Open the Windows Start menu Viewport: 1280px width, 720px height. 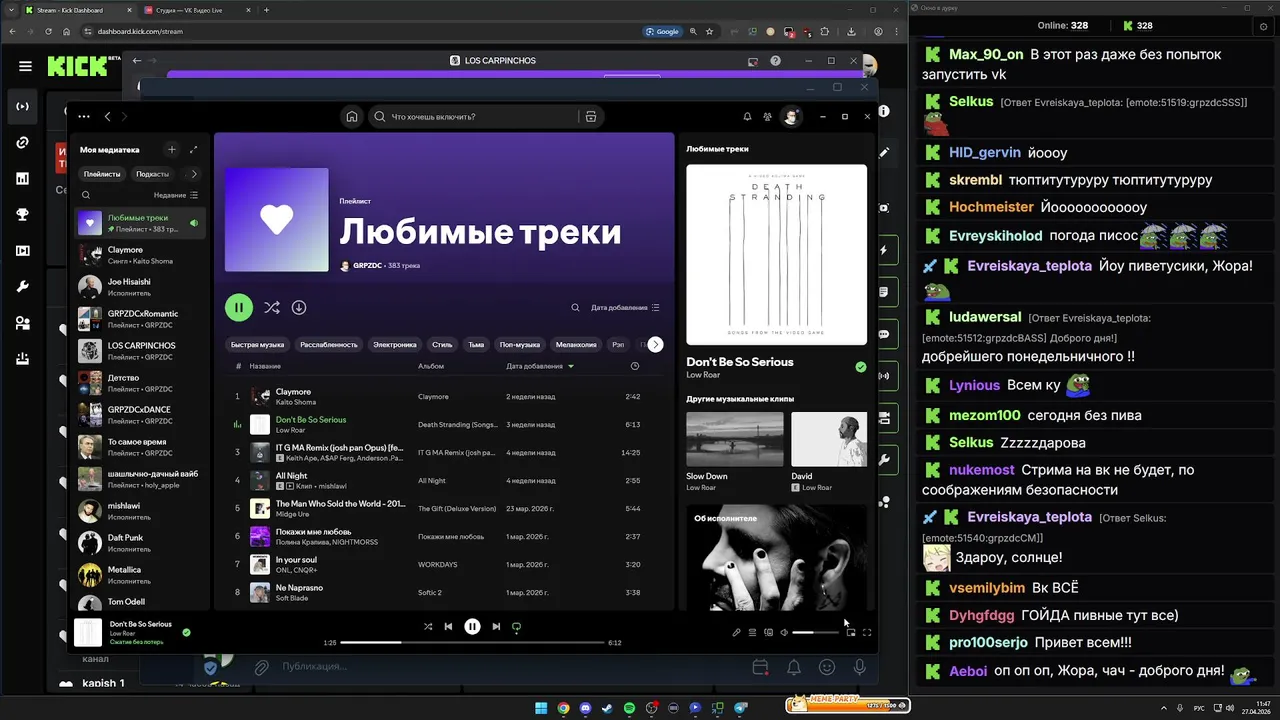click(541, 708)
